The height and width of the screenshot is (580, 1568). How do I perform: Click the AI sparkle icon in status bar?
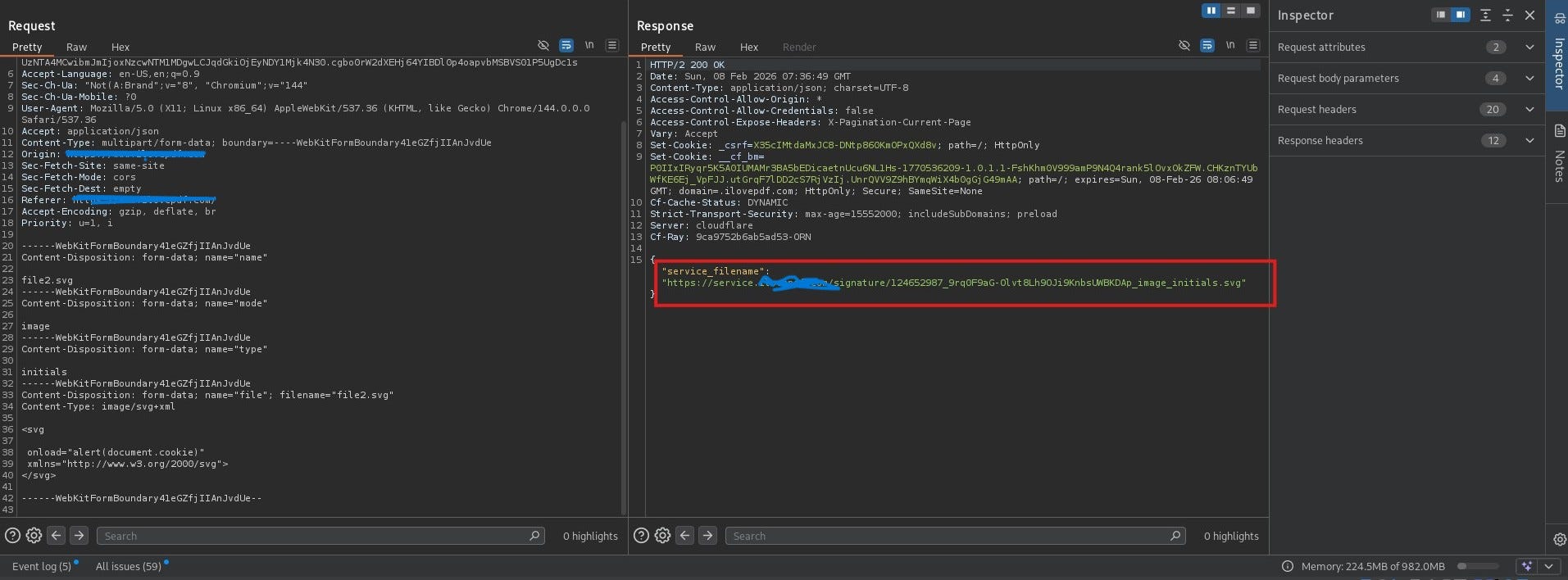1526,566
